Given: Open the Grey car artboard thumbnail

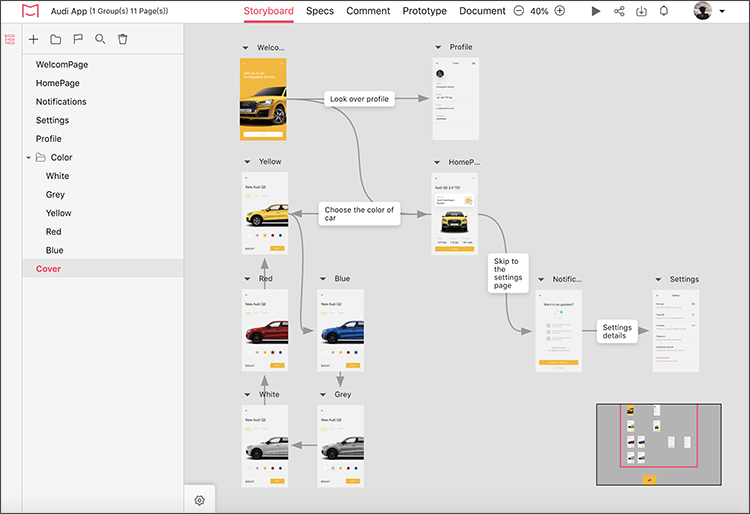Looking at the screenshot, I should [341, 446].
